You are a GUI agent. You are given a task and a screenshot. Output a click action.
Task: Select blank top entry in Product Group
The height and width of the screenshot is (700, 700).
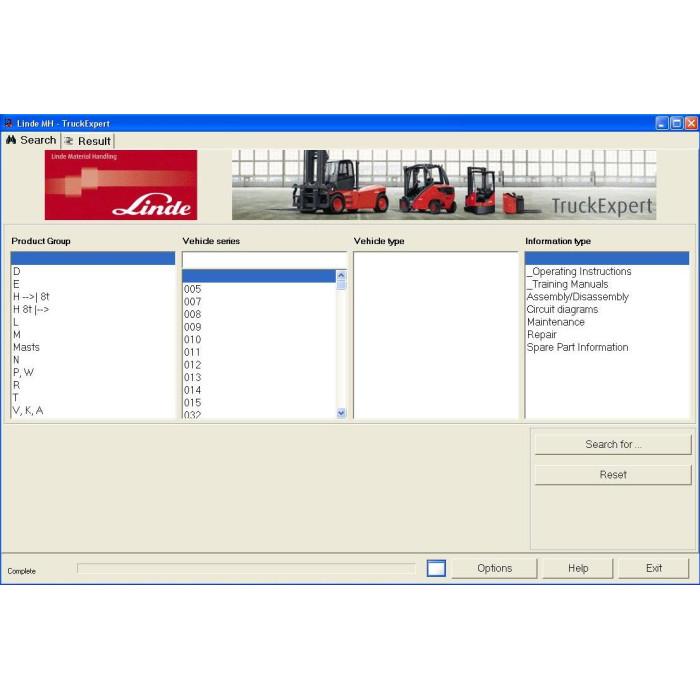pos(93,258)
